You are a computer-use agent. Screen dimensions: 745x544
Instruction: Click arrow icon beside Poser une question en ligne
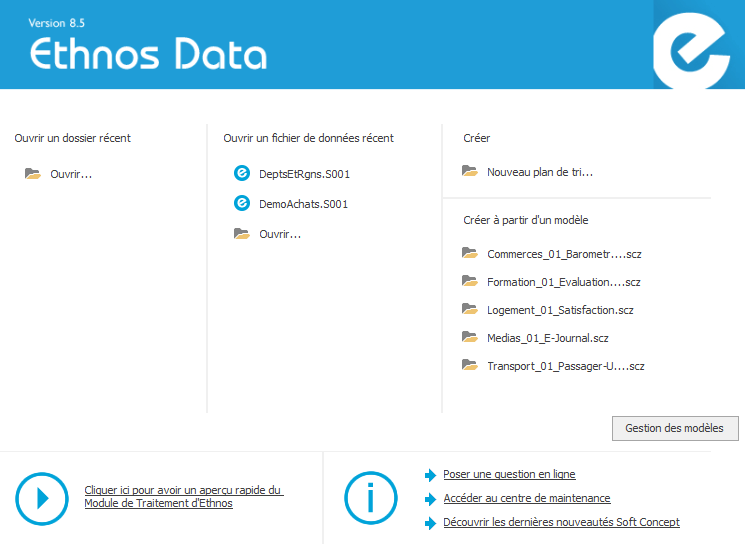430,475
